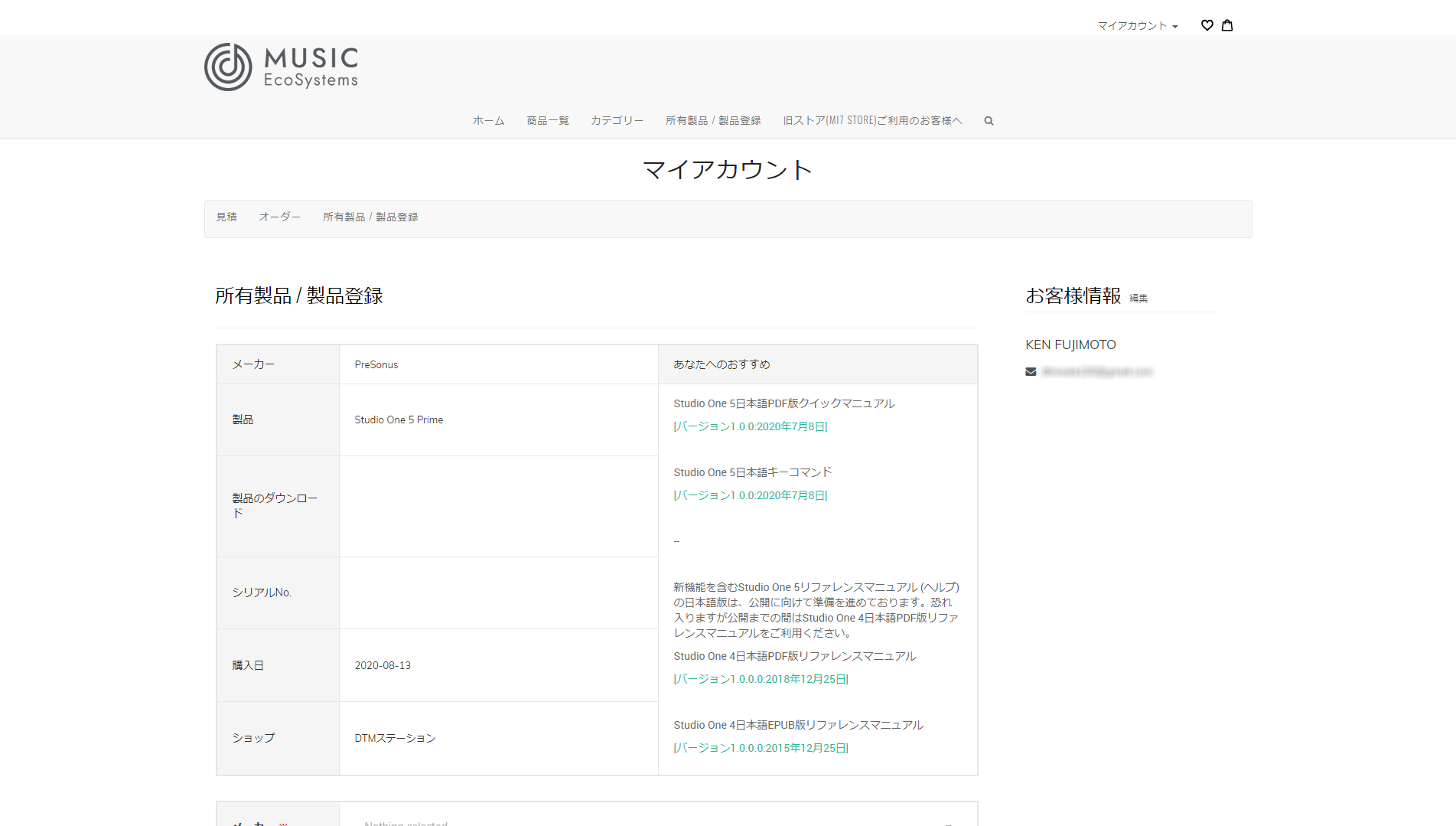Open the wishlist heart icon
Image resolution: width=1456 pixels, height=826 pixels.
coord(1207,25)
